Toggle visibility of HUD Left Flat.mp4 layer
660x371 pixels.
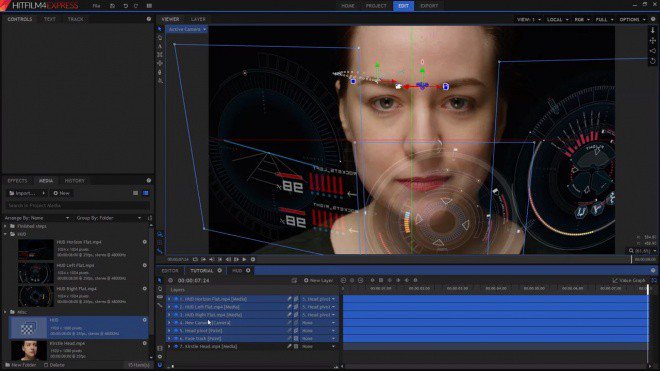(x=176, y=307)
